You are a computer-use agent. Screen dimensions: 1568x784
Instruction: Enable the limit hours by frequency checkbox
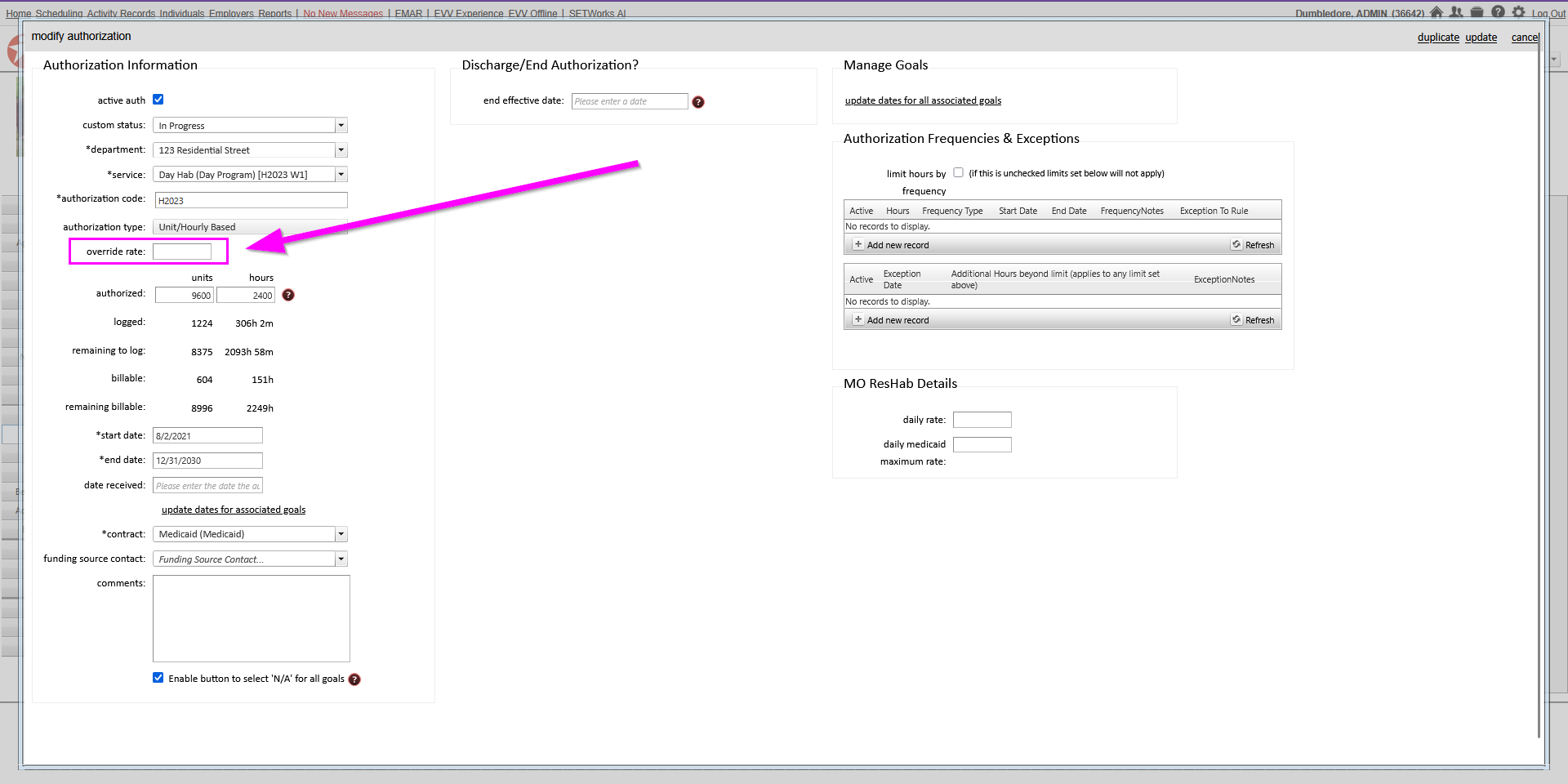(958, 172)
